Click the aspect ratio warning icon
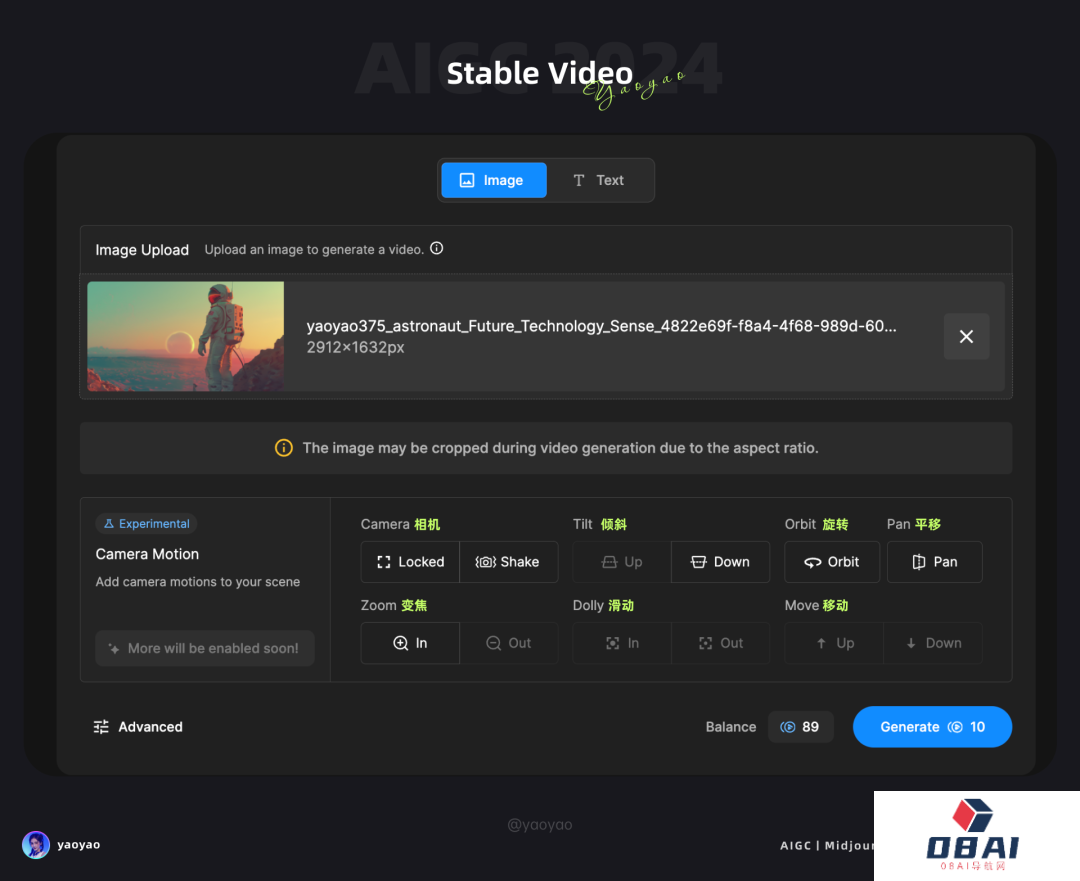 tap(284, 448)
